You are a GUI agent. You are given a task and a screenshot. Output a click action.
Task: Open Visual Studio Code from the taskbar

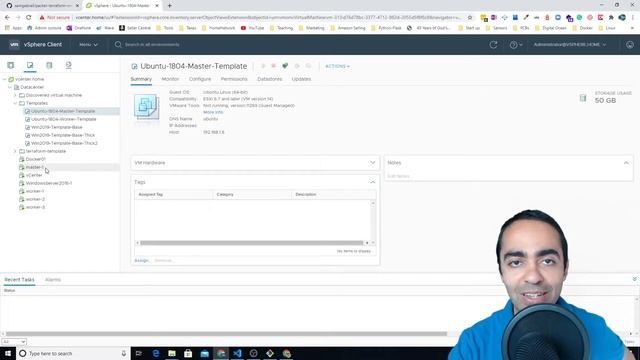tap(237, 353)
